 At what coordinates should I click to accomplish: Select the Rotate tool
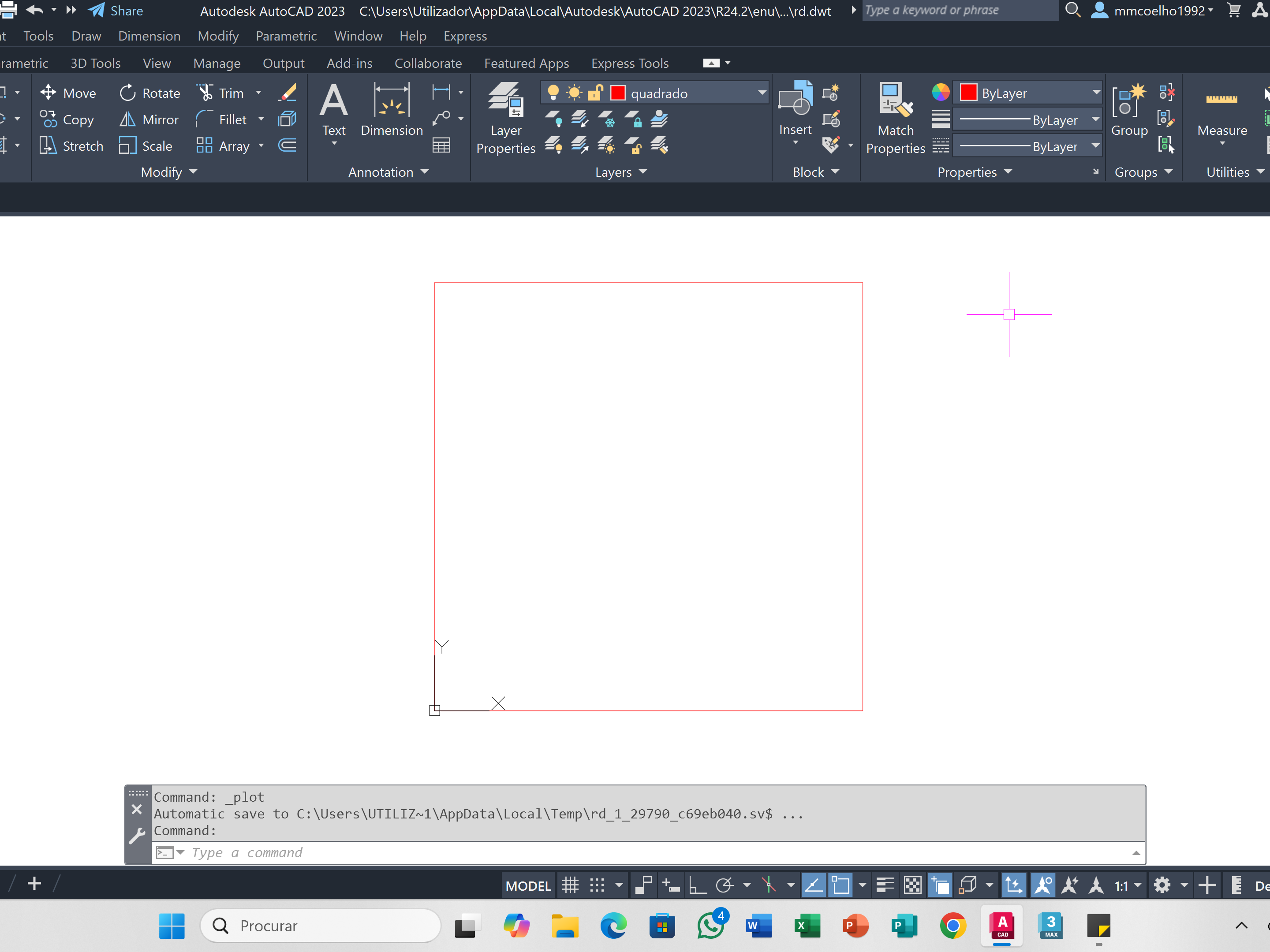tap(149, 93)
